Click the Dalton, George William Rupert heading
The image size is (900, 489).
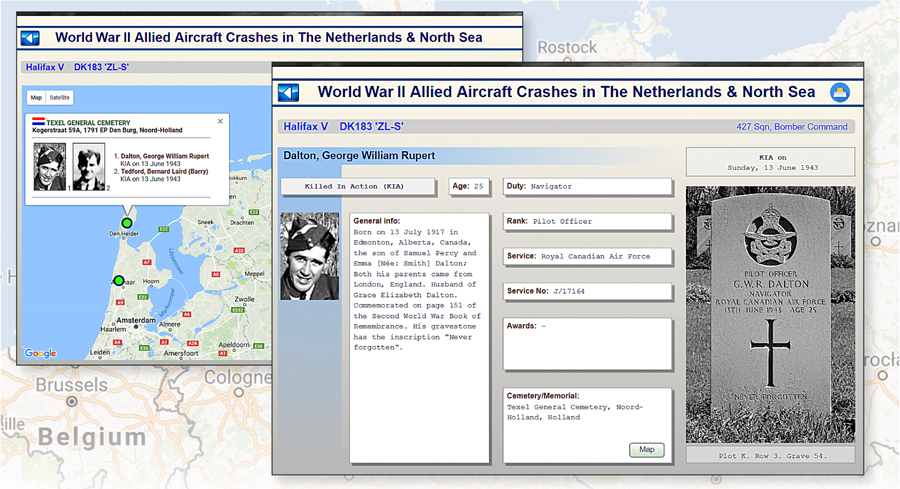coord(359,156)
